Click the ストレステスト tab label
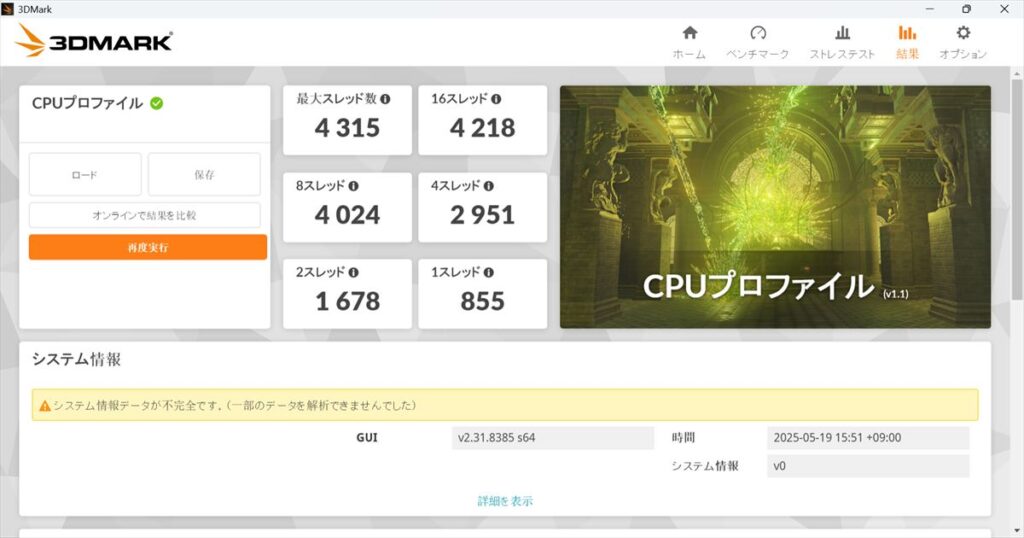 pyautogui.click(x=842, y=54)
